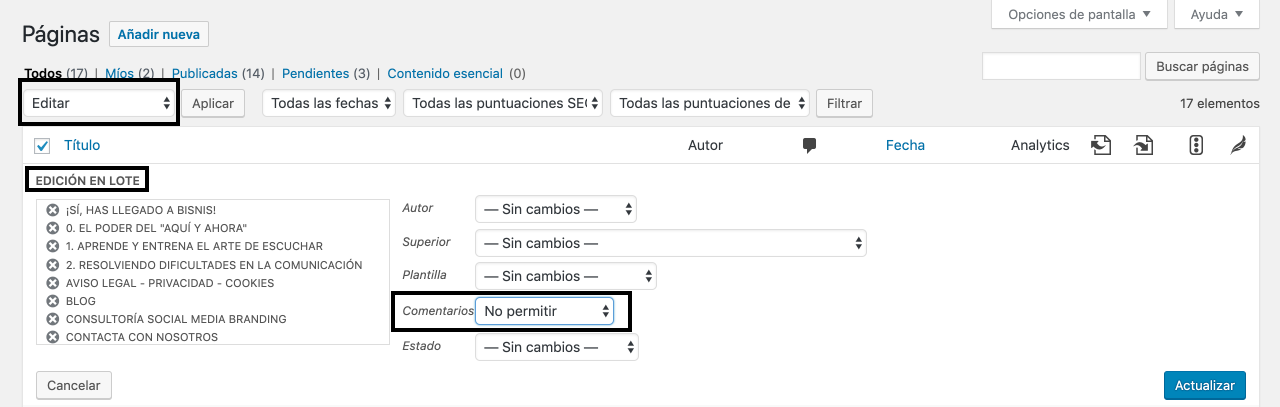Screen dimensions: 1280x407
Task: Expand the Todas las fechas filter
Action: pyautogui.click(x=329, y=103)
